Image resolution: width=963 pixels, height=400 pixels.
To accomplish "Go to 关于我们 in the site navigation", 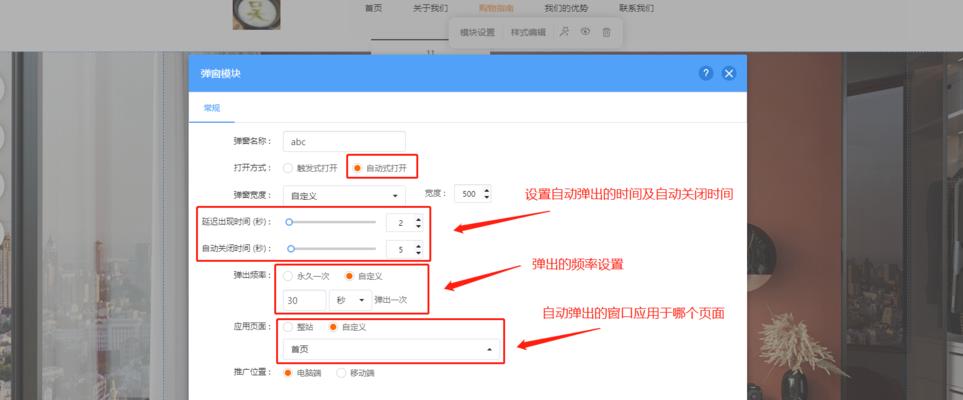I will (431, 9).
